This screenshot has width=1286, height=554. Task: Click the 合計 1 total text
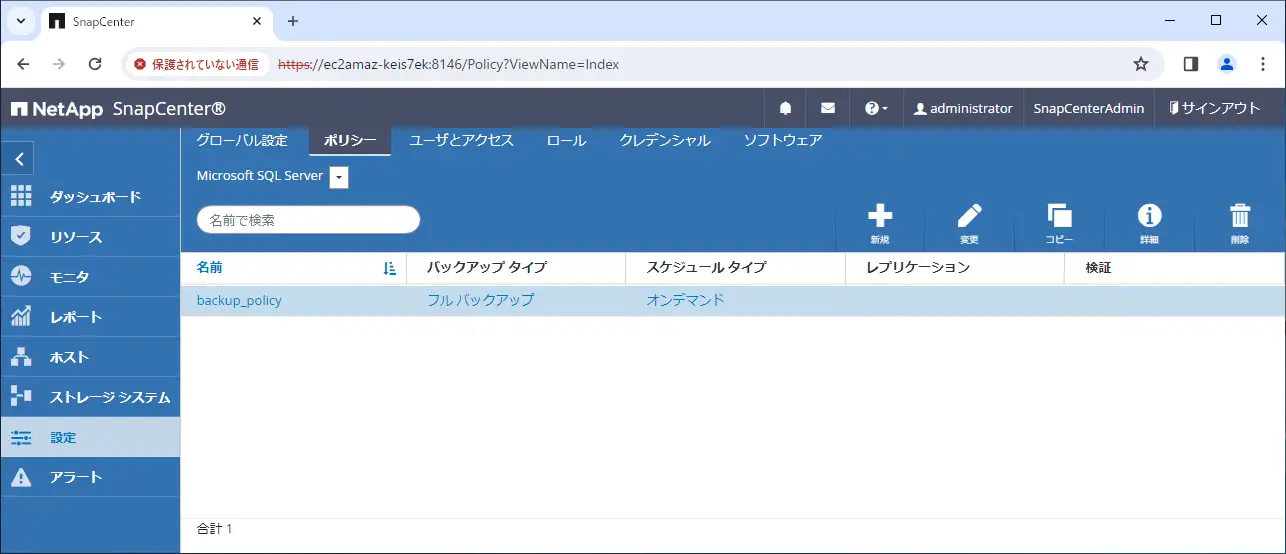[214, 528]
